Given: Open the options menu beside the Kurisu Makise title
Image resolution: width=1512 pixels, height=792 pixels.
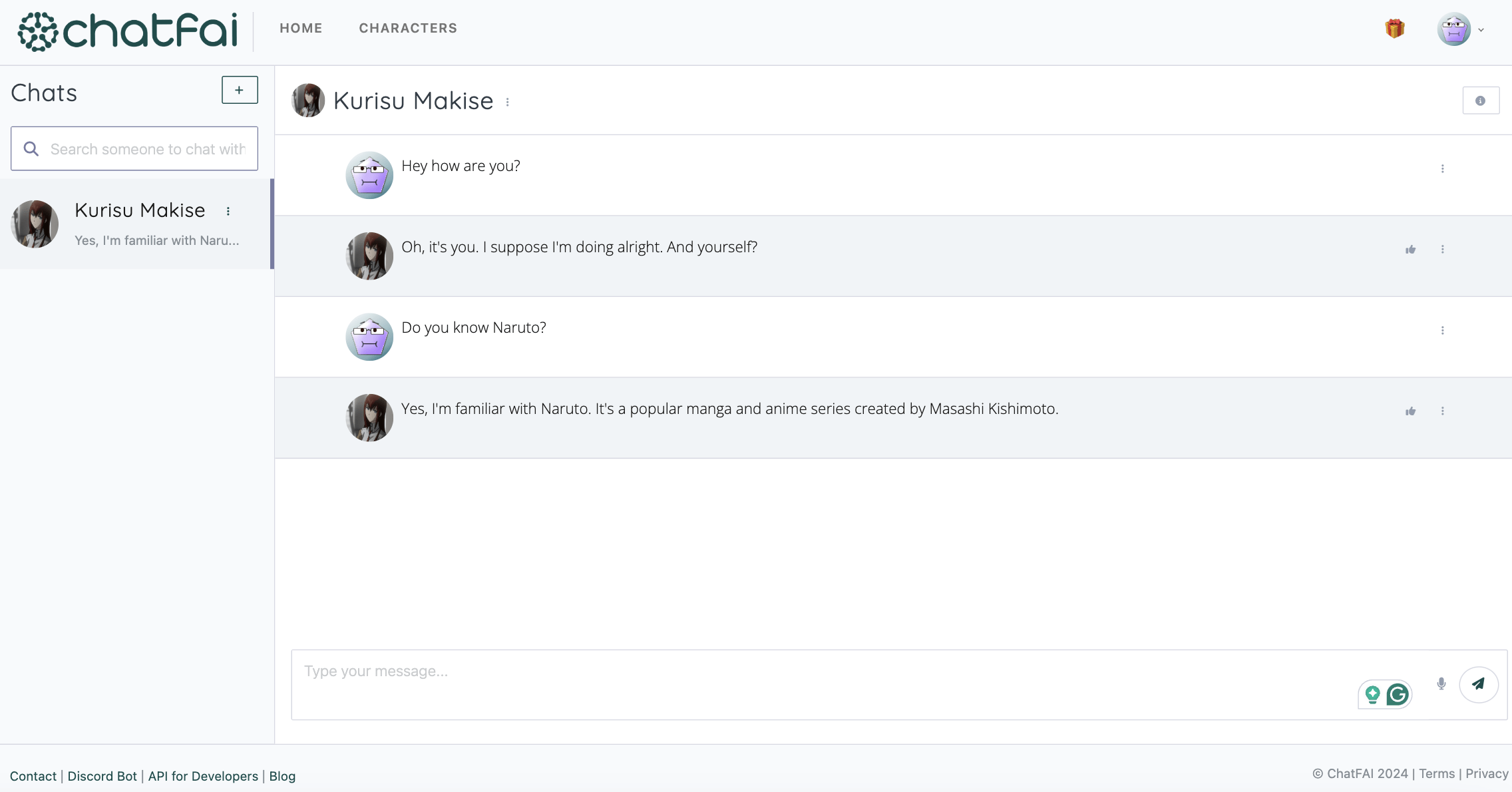Looking at the screenshot, I should 509,101.
